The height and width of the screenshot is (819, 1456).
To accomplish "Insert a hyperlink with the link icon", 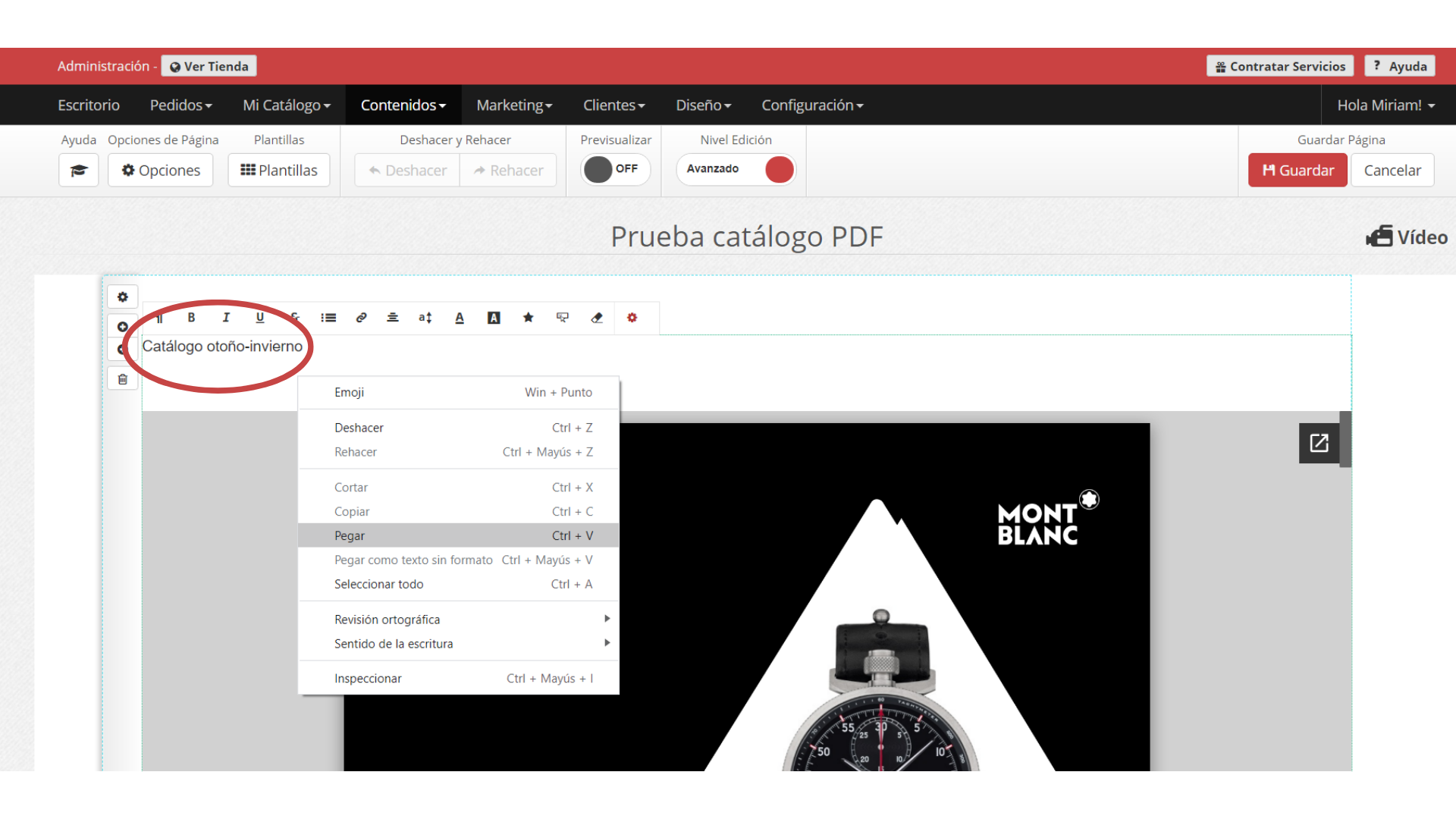I will (x=362, y=318).
